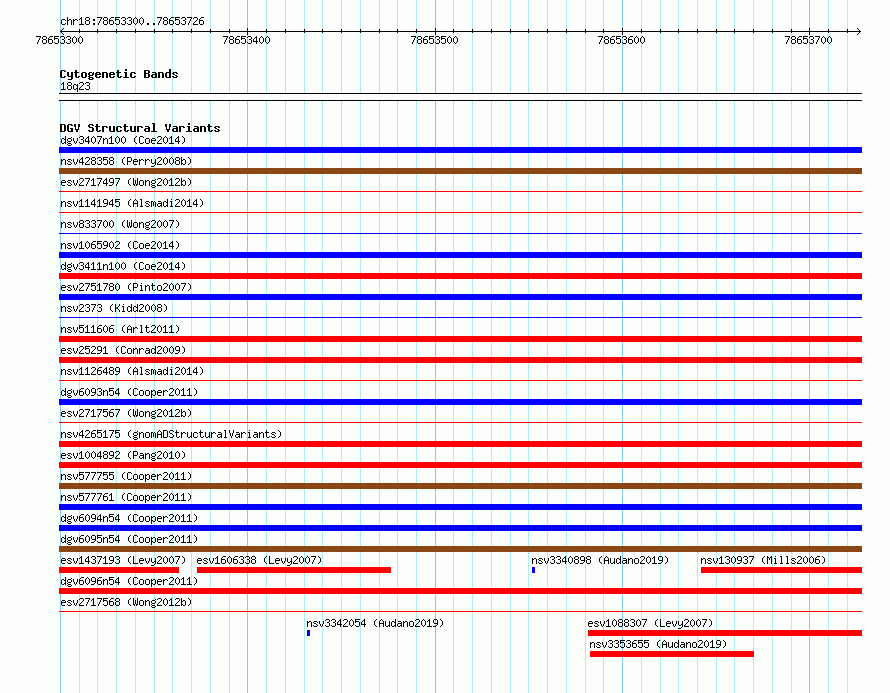This screenshot has width=890, height=693.
Task: Click the right arrow end of ruler
Action: pyautogui.click(x=858, y=31)
